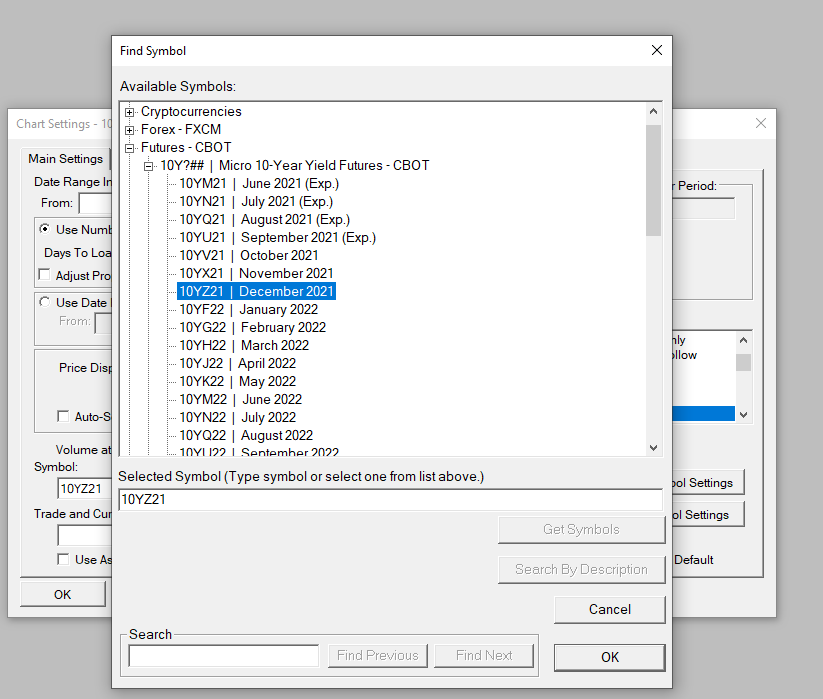Click OK in Chart Settings window

pos(62,595)
